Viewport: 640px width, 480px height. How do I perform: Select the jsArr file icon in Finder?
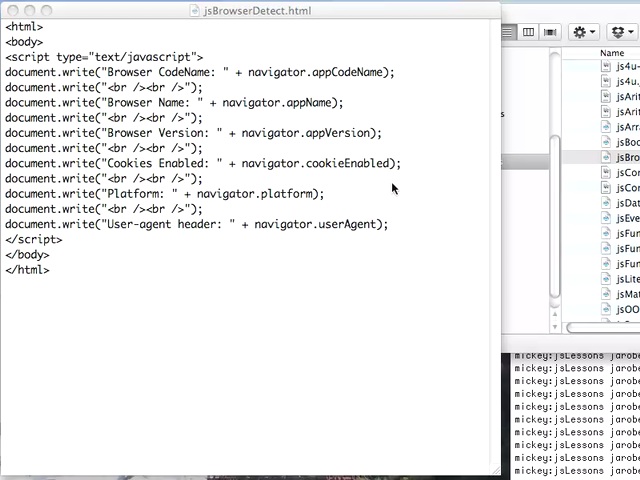(606, 127)
